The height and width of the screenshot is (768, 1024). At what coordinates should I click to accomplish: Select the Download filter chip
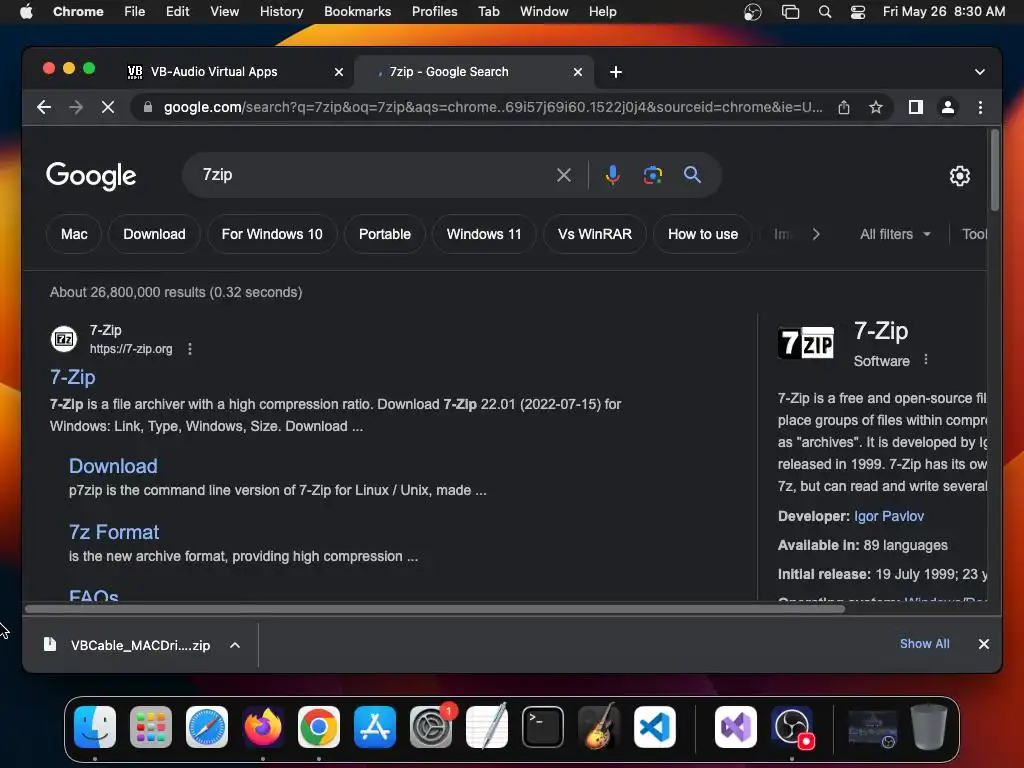154,234
